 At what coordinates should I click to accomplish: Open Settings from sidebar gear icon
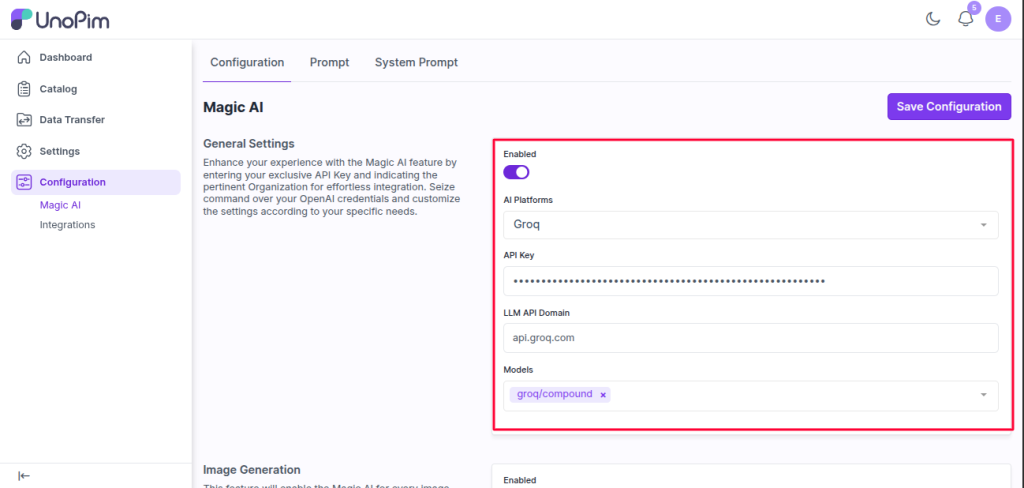click(x=25, y=151)
